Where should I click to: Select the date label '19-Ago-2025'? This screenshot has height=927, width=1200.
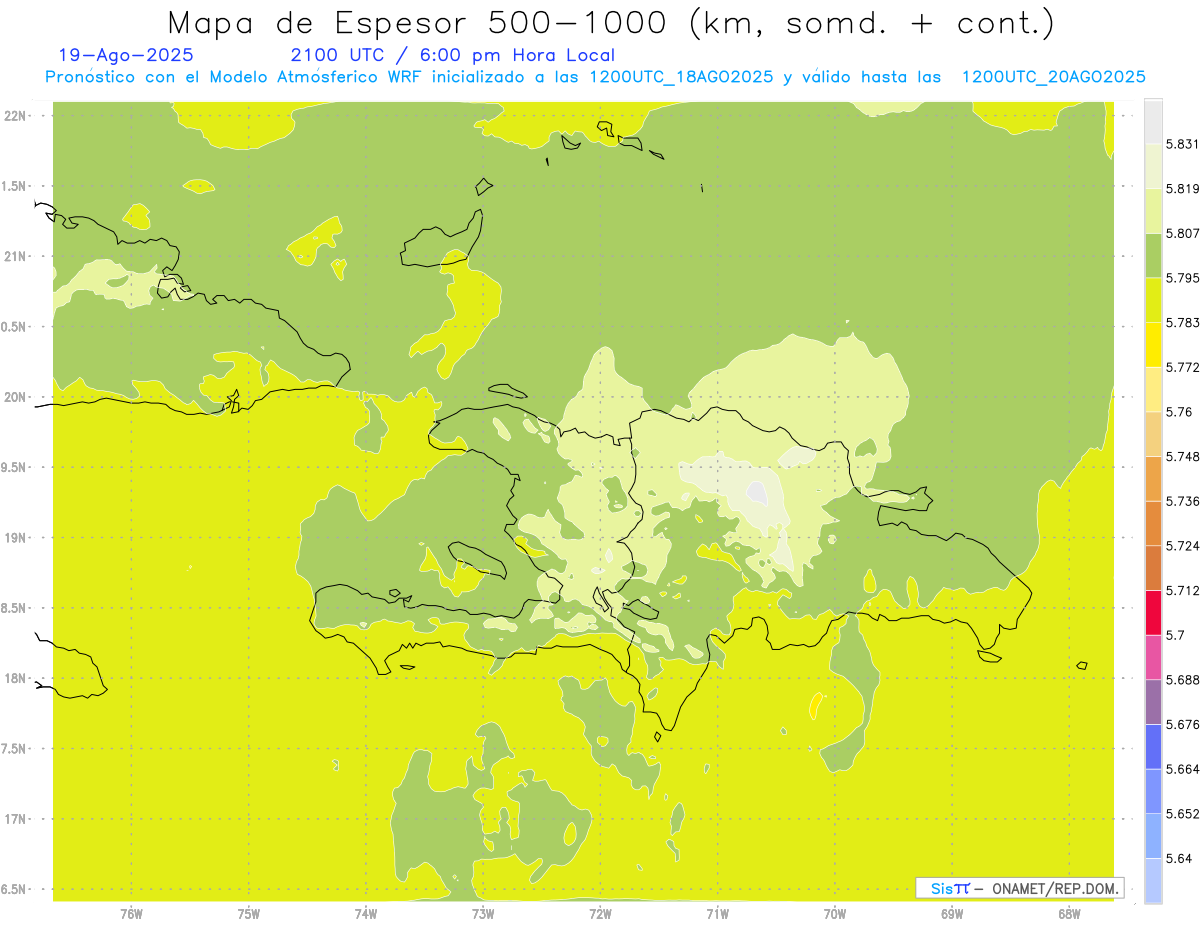(126, 55)
